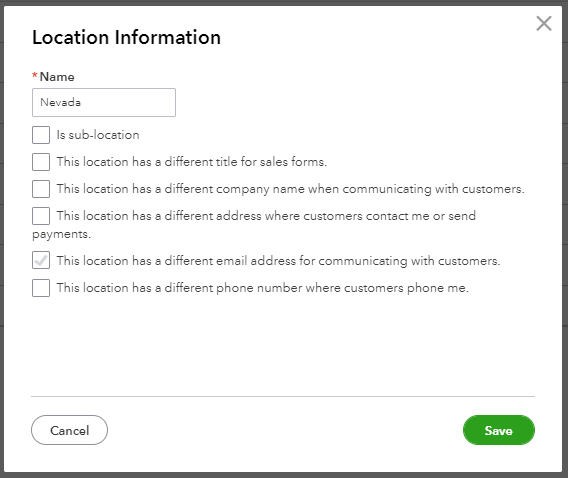Save the location information
568x478 pixels.
coord(499,430)
